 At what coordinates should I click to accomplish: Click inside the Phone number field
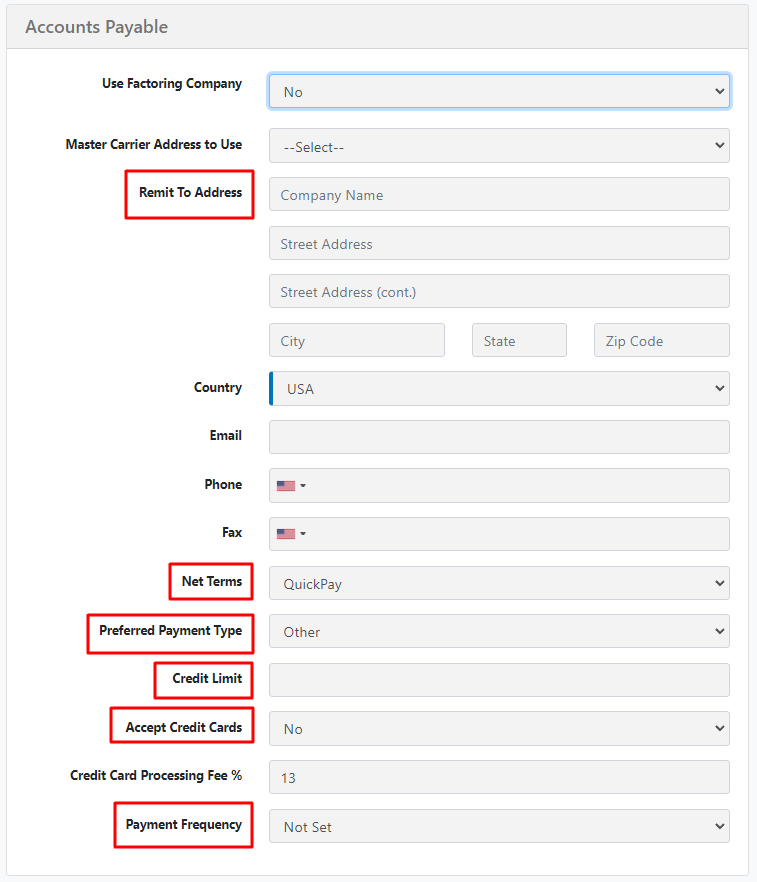517,485
